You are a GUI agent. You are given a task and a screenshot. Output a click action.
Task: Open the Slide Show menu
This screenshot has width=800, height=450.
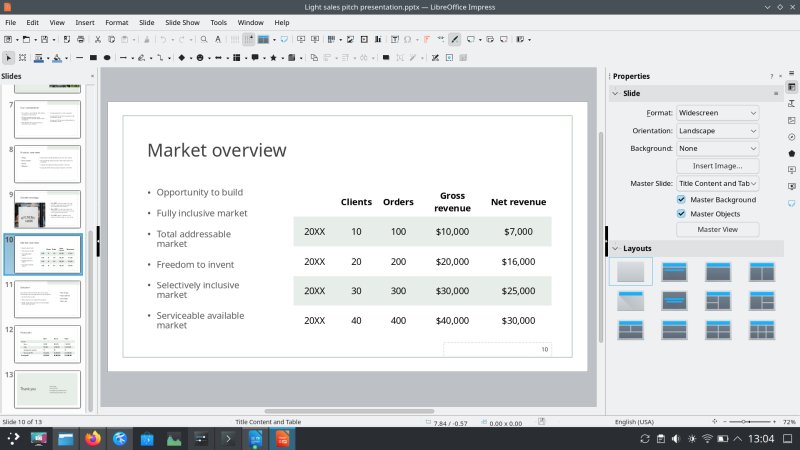(x=182, y=22)
